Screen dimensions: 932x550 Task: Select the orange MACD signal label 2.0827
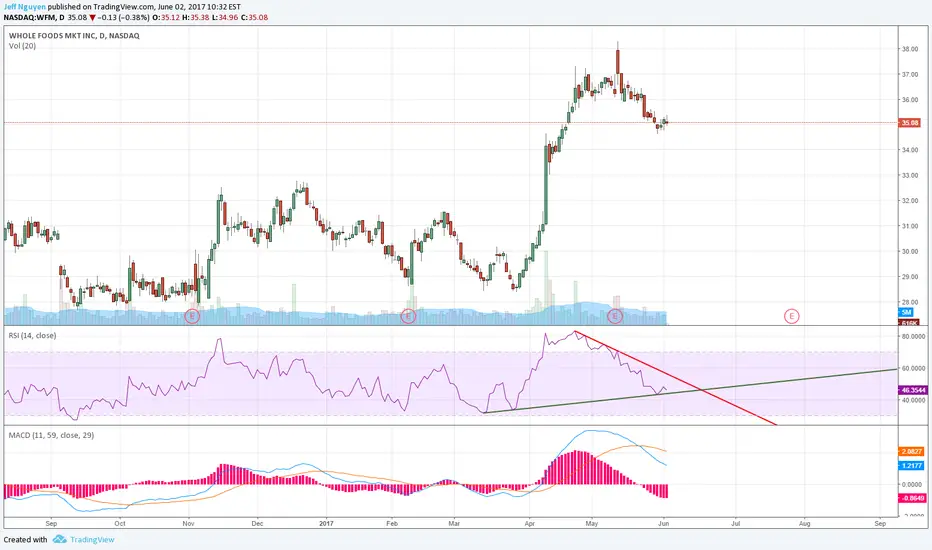(x=911, y=451)
